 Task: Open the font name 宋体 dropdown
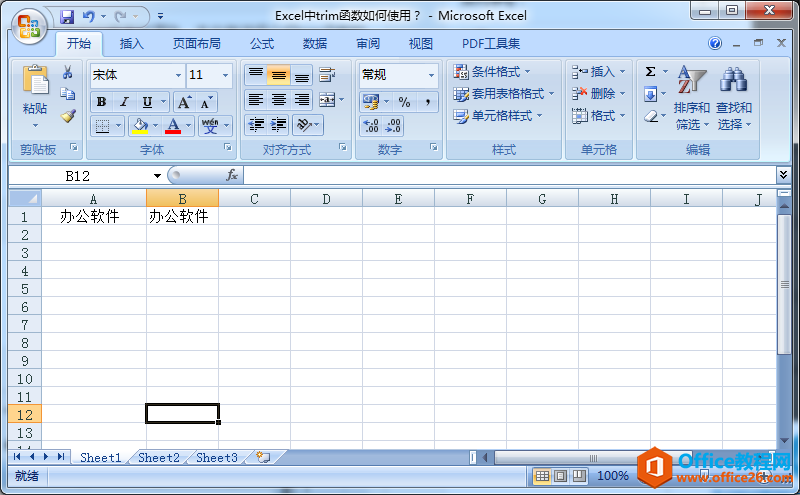(x=178, y=76)
